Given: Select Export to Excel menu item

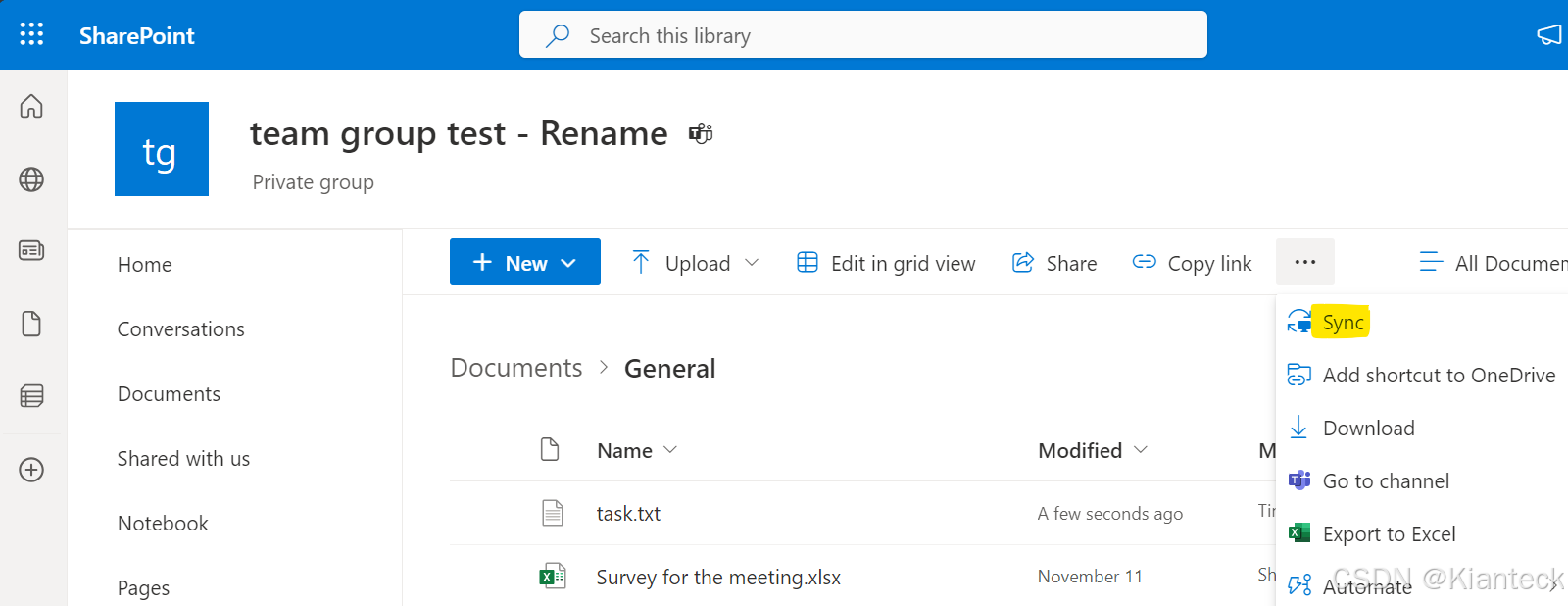Looking at the screenshot, I should coord(1389,534).
